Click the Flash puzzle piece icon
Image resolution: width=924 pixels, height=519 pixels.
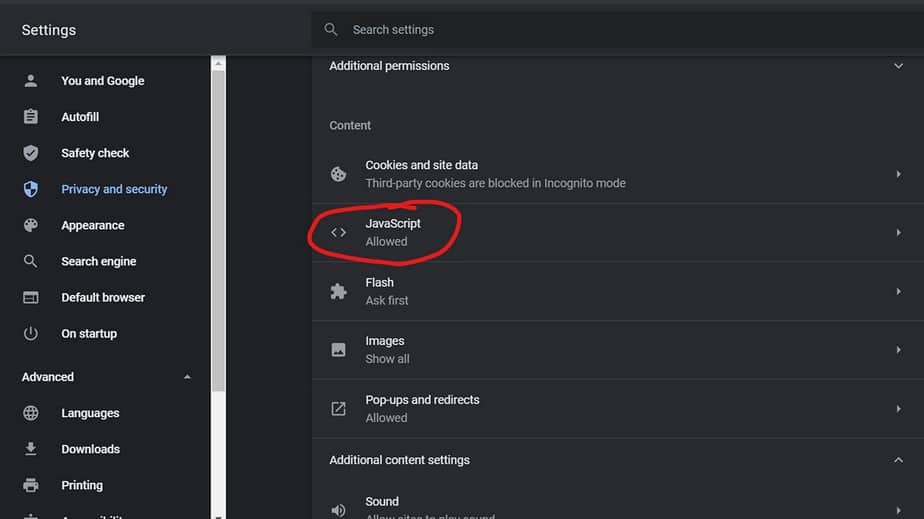pyautogui.click(x=339, y=291)
